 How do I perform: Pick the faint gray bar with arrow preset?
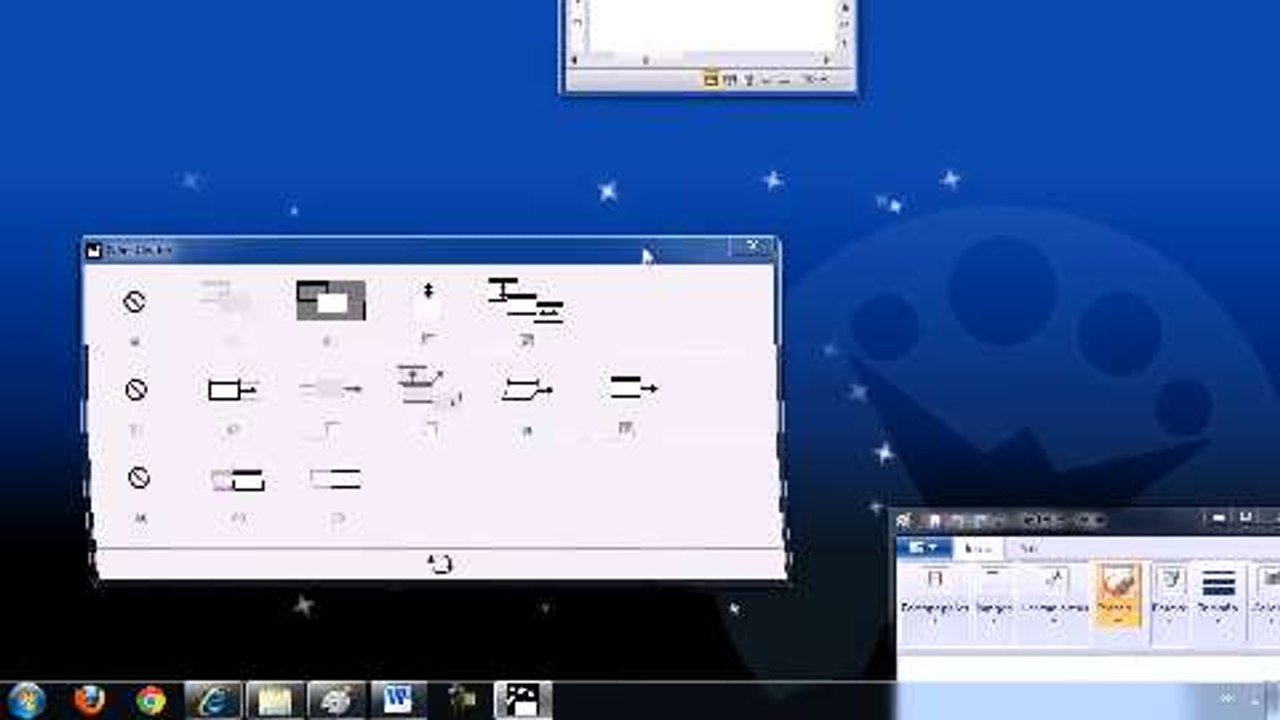pyautogui.click(x=331, y=389)
